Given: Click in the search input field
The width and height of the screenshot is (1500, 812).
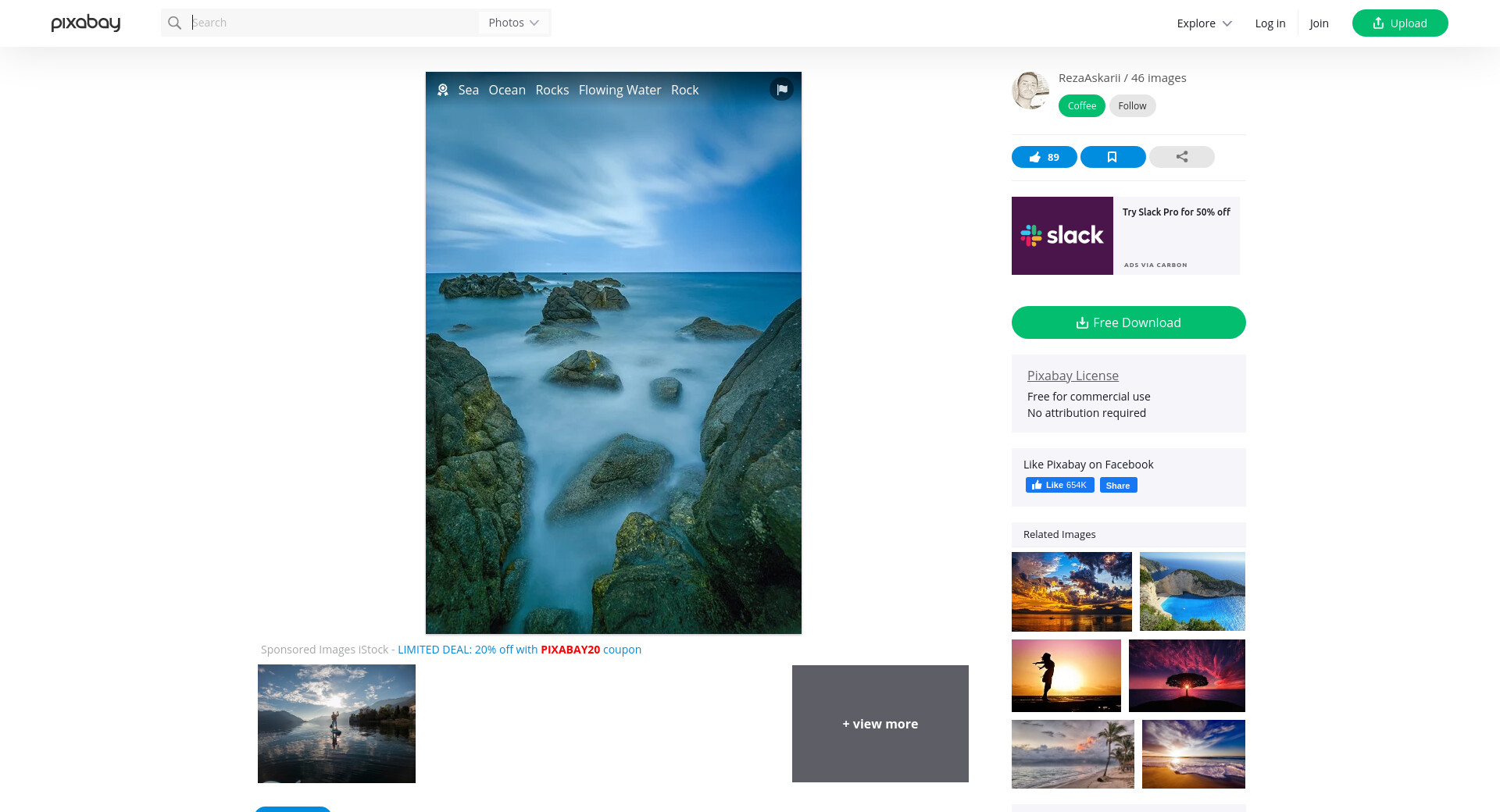Looking at the screenshot, I should pyautogui.click(x=332, y=23).
